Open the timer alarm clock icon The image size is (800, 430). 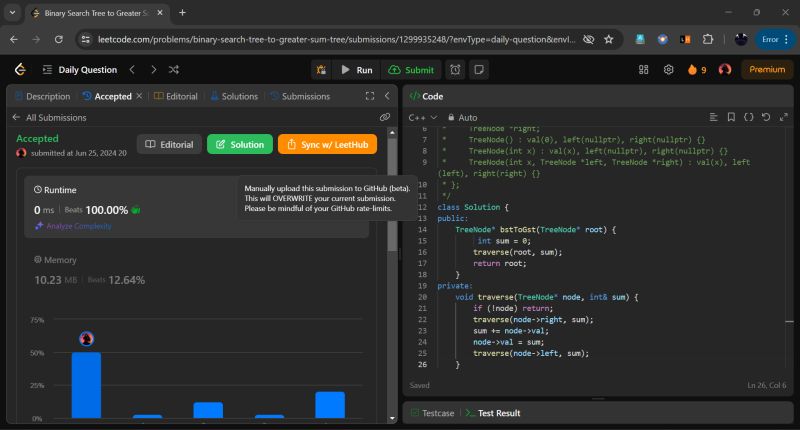(455, 70)
